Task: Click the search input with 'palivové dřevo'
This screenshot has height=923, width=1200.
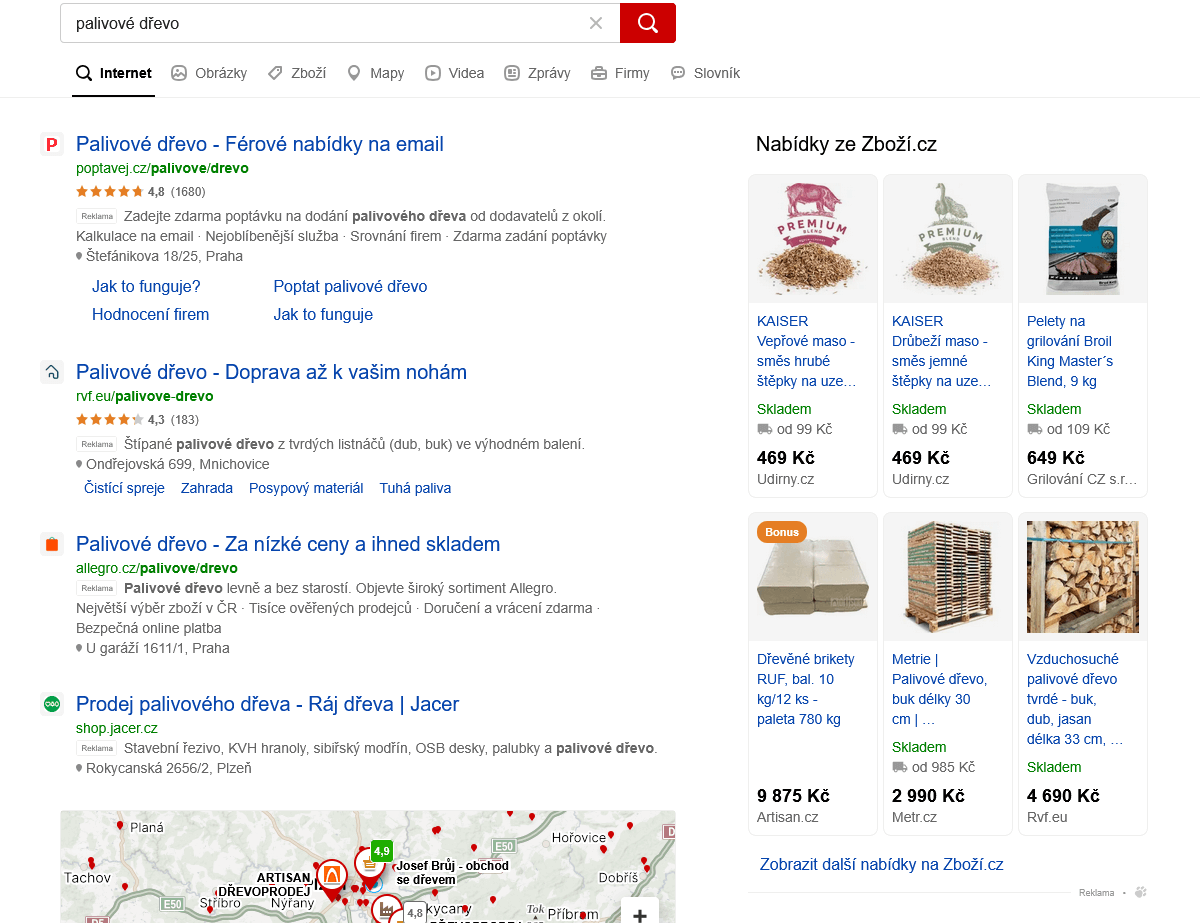Action: click(x=330, y=23)
